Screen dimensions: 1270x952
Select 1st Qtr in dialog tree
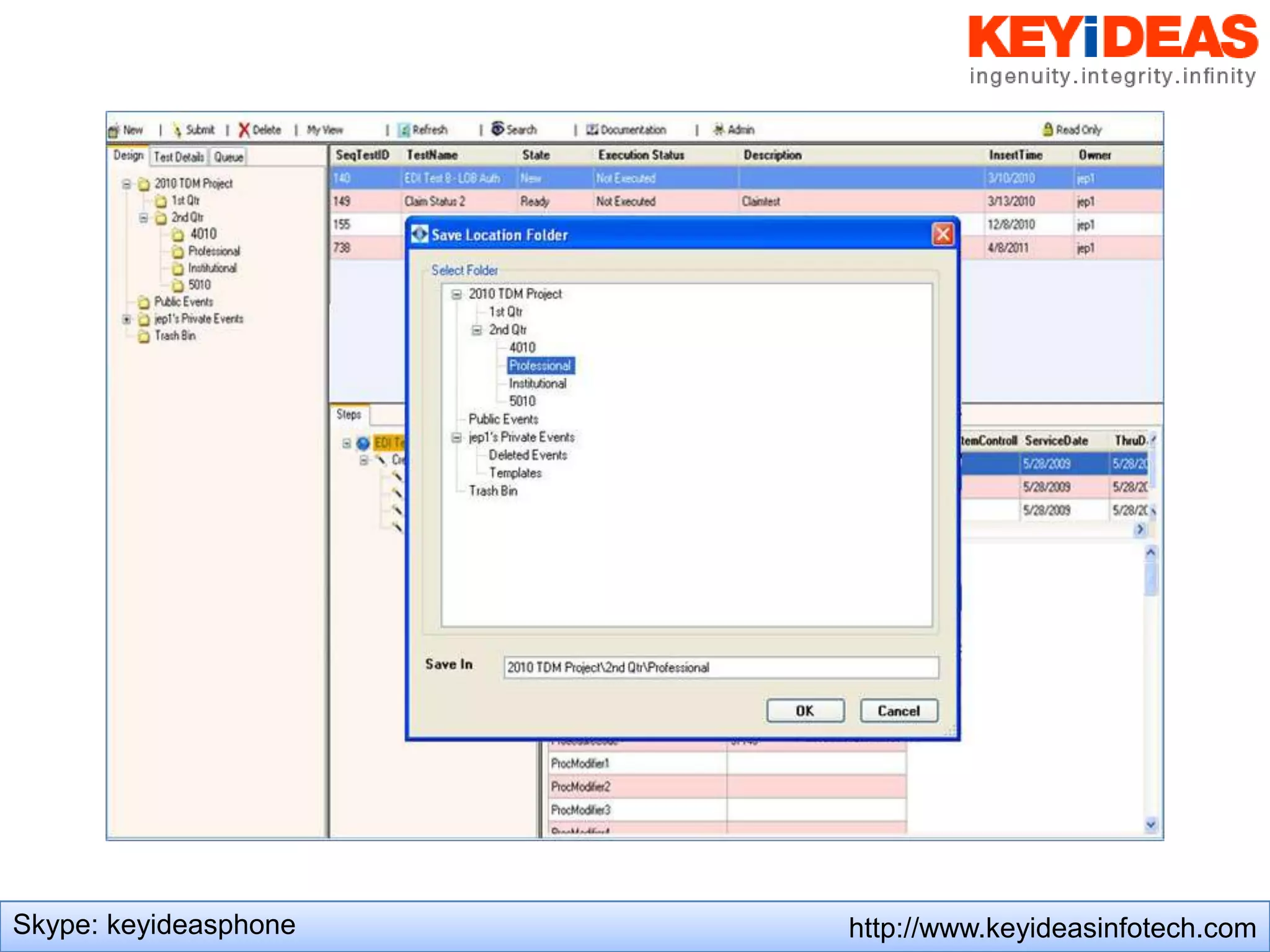coord(505,312)
